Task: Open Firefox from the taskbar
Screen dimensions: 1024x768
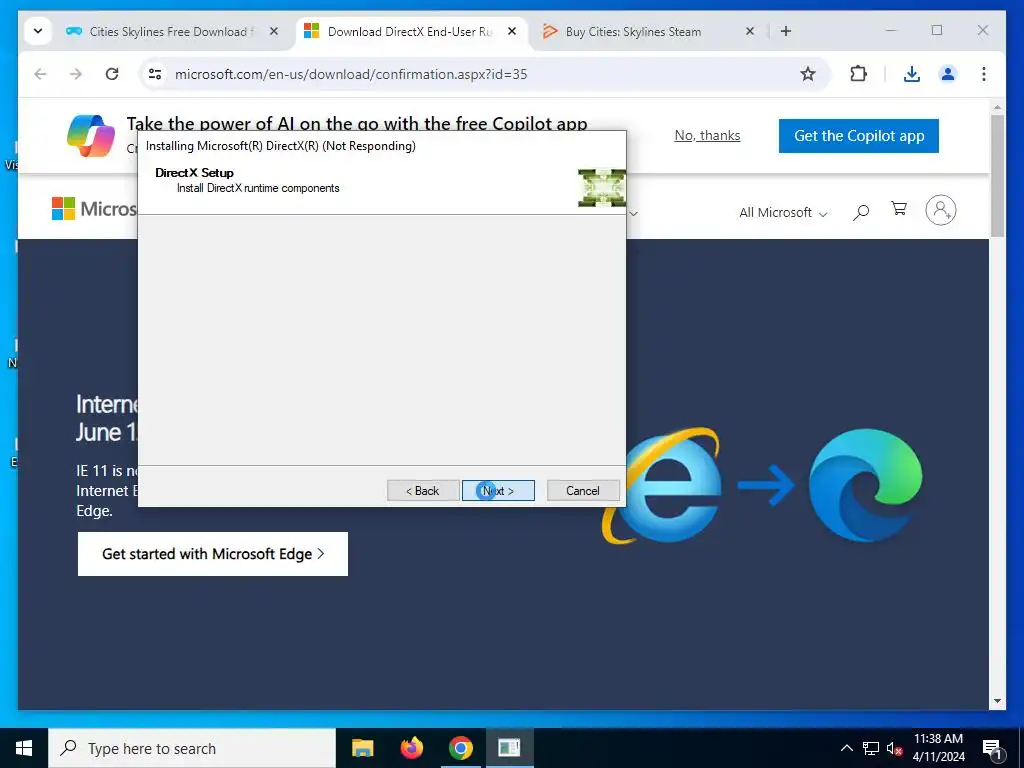Action: pyautogui.click(x=411, y=748)
